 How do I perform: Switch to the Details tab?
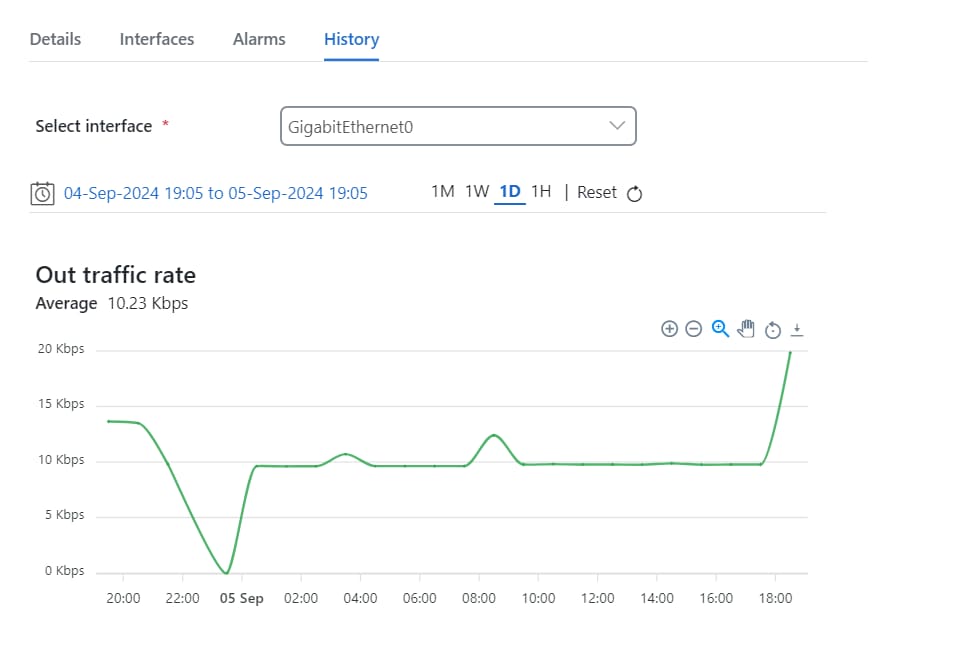point(55,39)
